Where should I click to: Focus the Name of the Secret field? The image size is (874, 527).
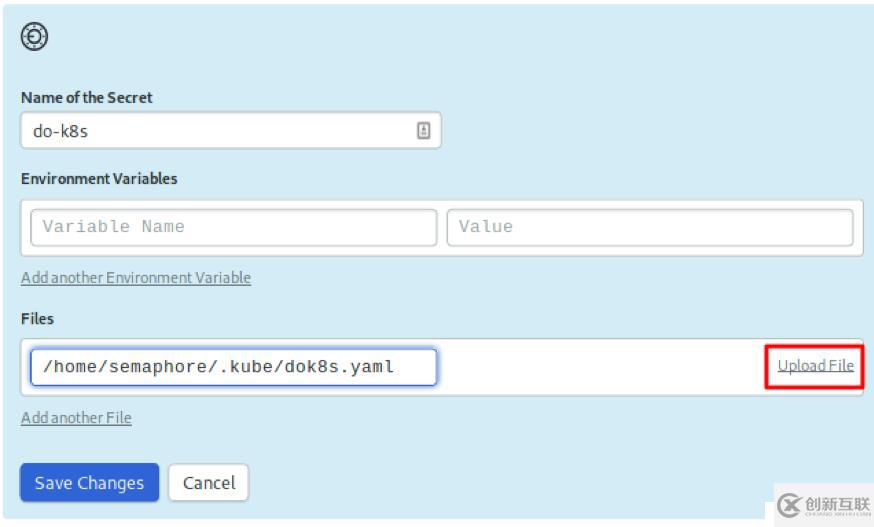click(231, 130)
